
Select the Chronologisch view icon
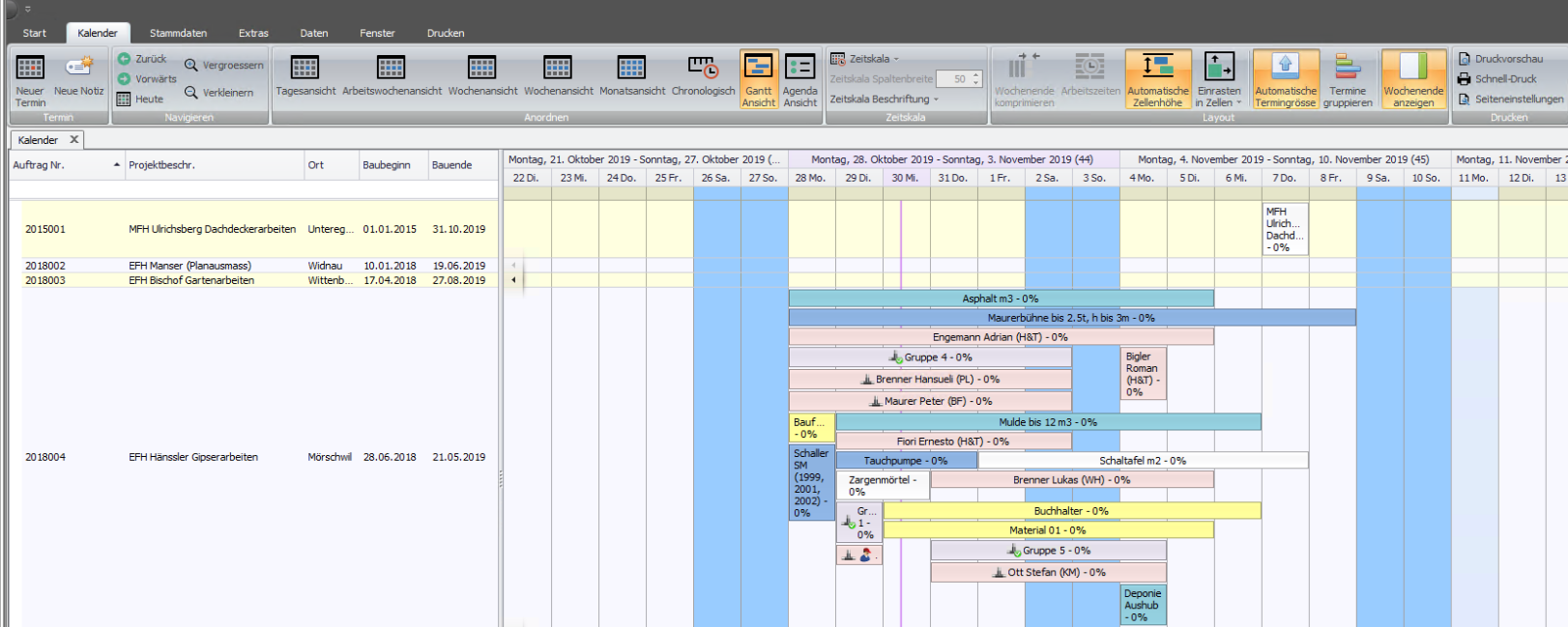[x=703, y=77]
